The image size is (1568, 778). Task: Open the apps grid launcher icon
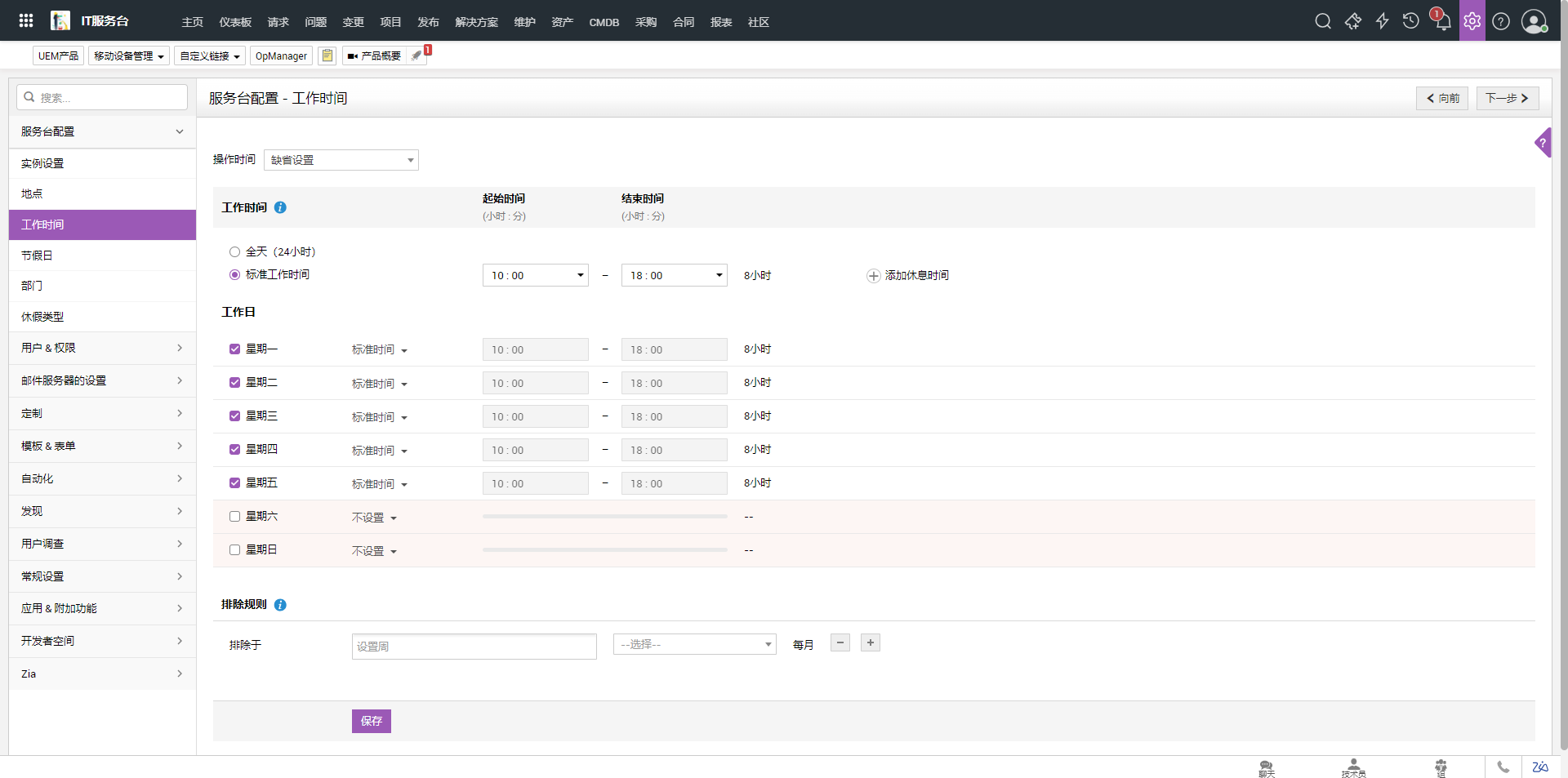26,21
